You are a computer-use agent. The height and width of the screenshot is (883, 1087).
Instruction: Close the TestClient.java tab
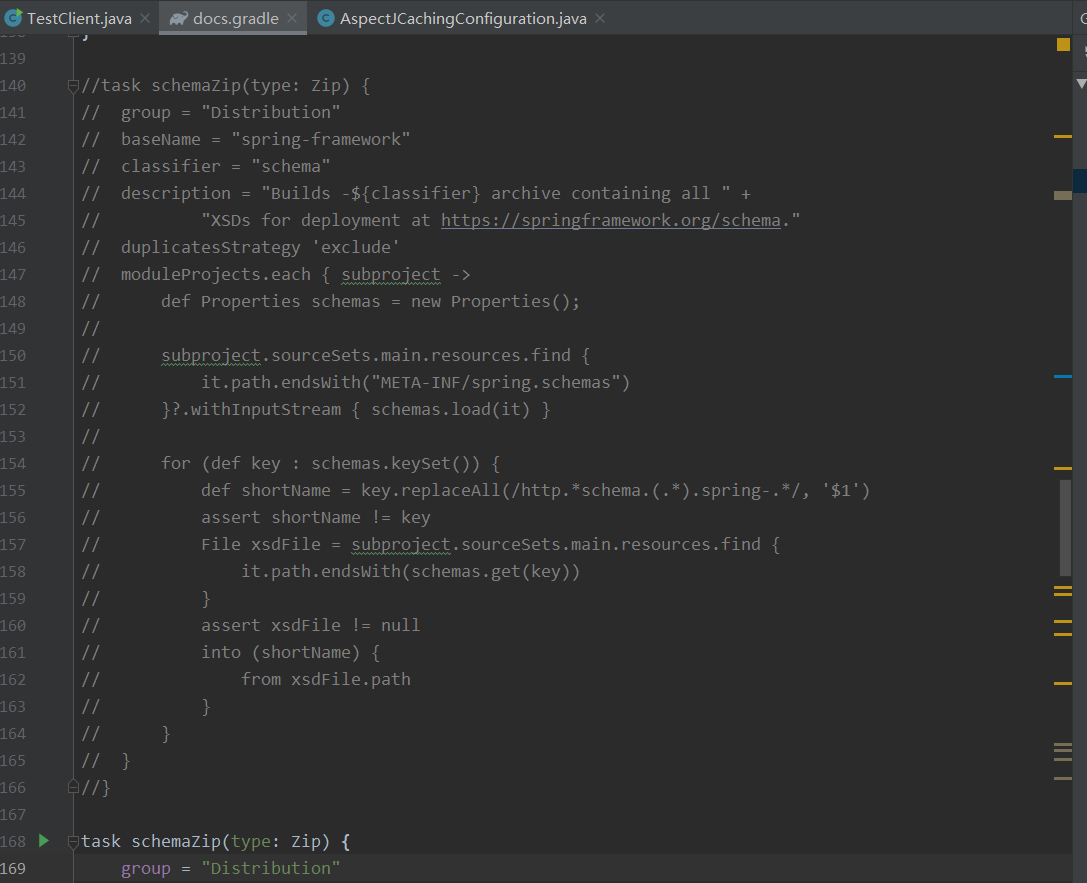[x=145, y=19]
